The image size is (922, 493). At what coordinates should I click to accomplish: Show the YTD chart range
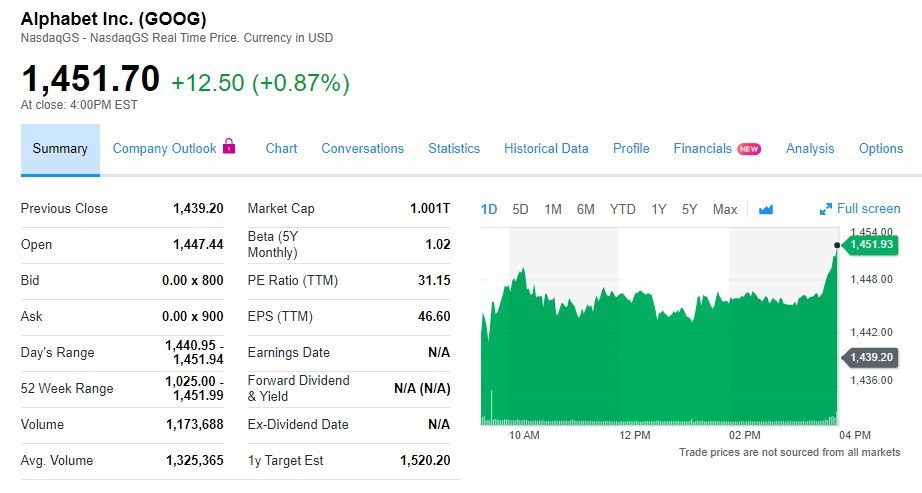[623, 209]
